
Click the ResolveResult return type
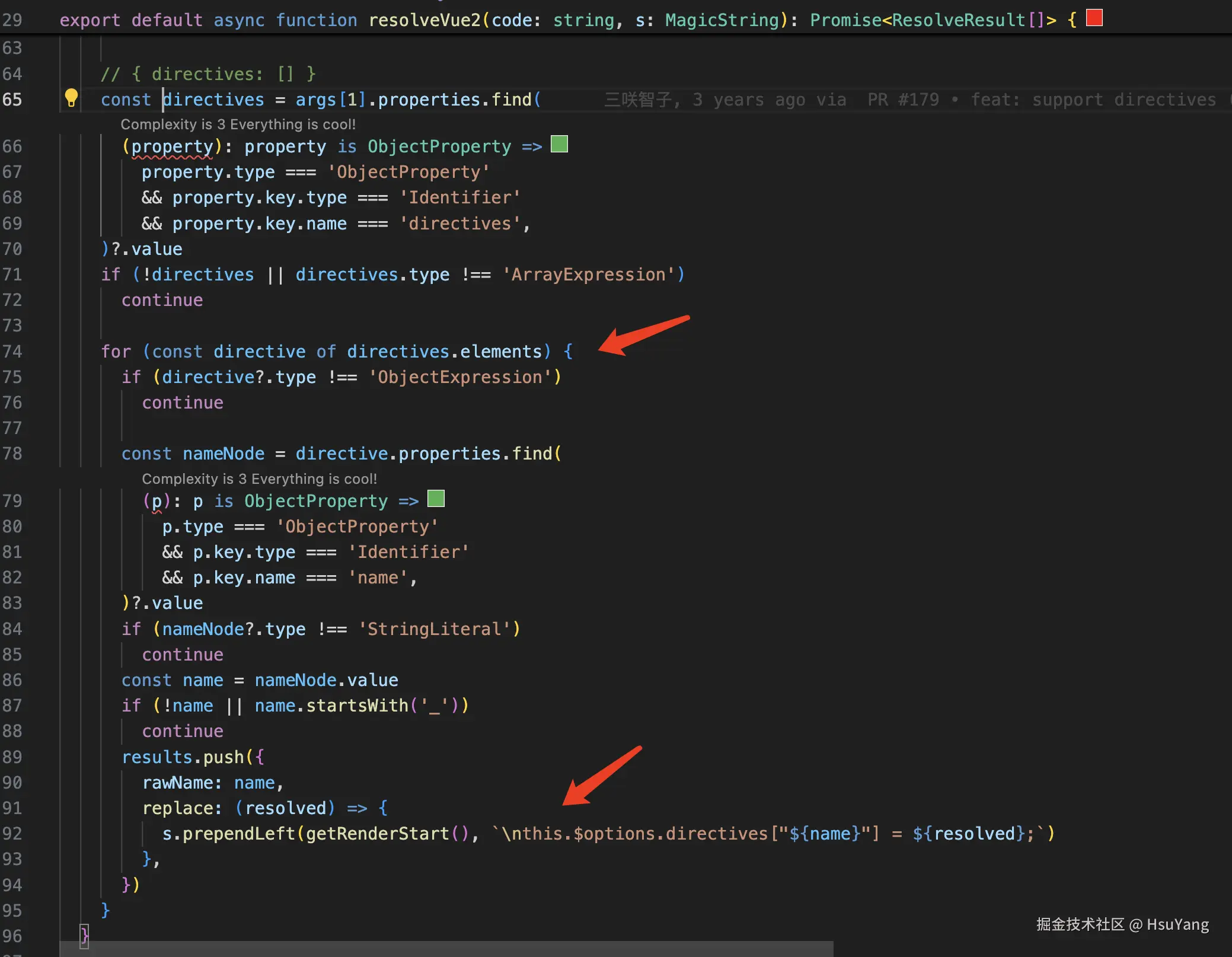[959, 20]
